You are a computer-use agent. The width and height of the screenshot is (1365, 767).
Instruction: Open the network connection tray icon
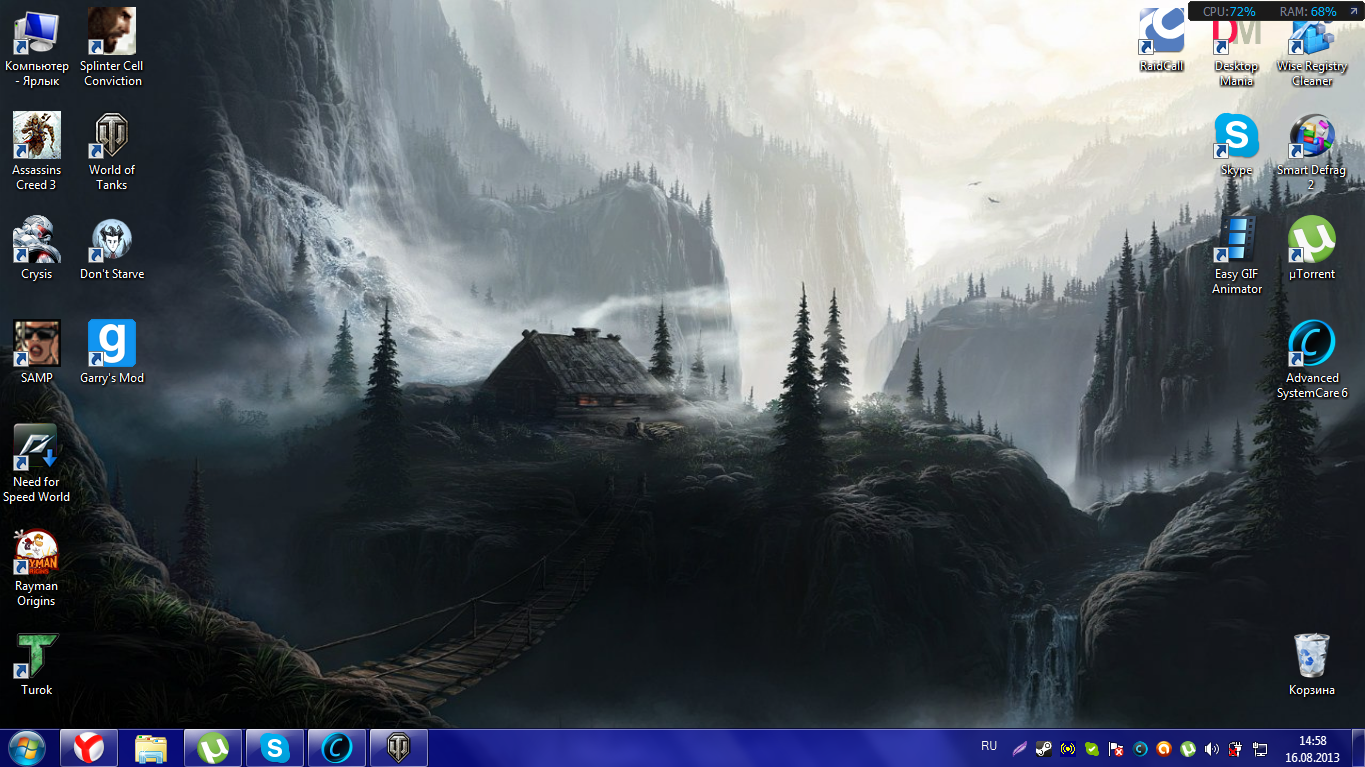point(1260,748)
